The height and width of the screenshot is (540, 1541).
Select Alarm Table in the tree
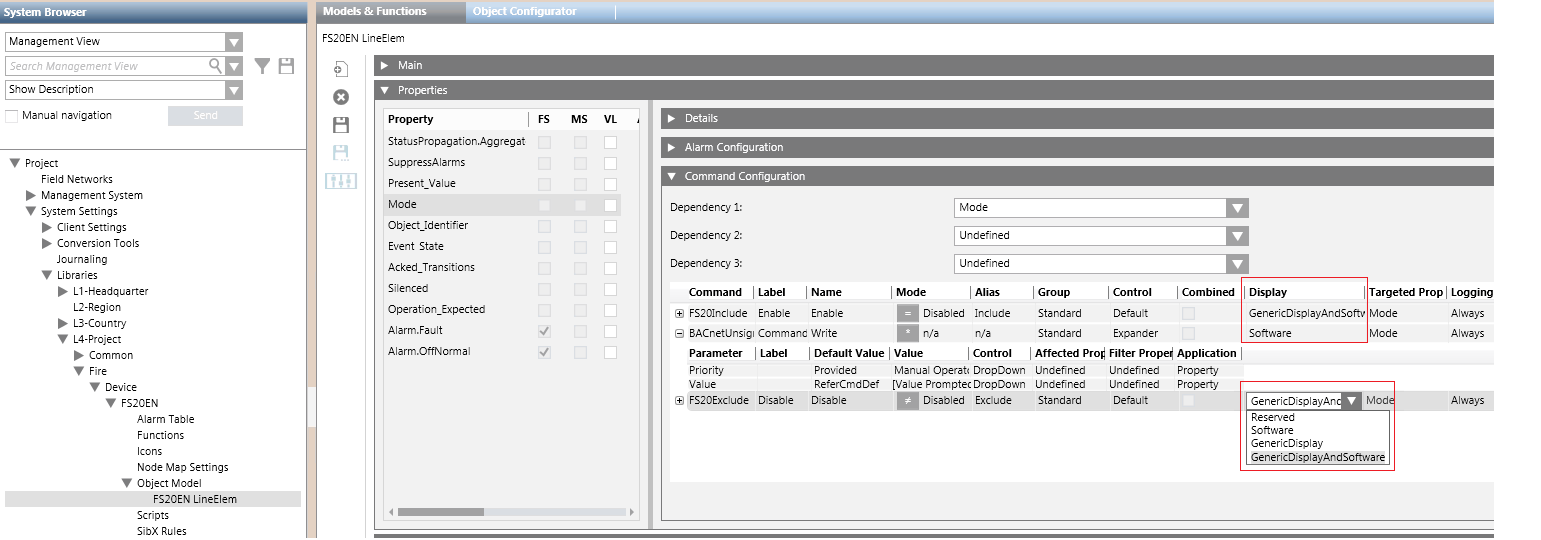[x=165, y=419]
